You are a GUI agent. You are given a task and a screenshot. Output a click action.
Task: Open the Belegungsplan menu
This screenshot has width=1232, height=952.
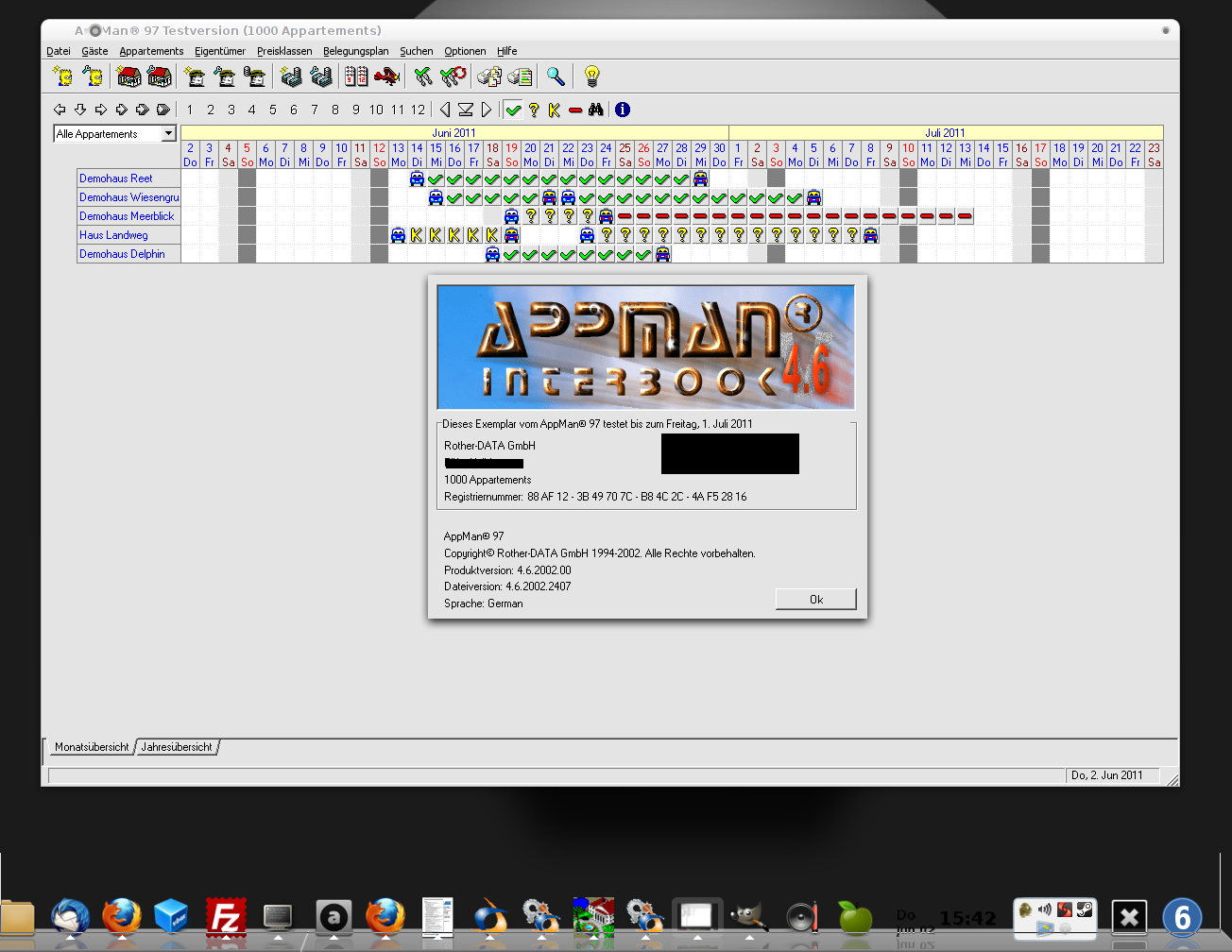click(x=355, y=51)
